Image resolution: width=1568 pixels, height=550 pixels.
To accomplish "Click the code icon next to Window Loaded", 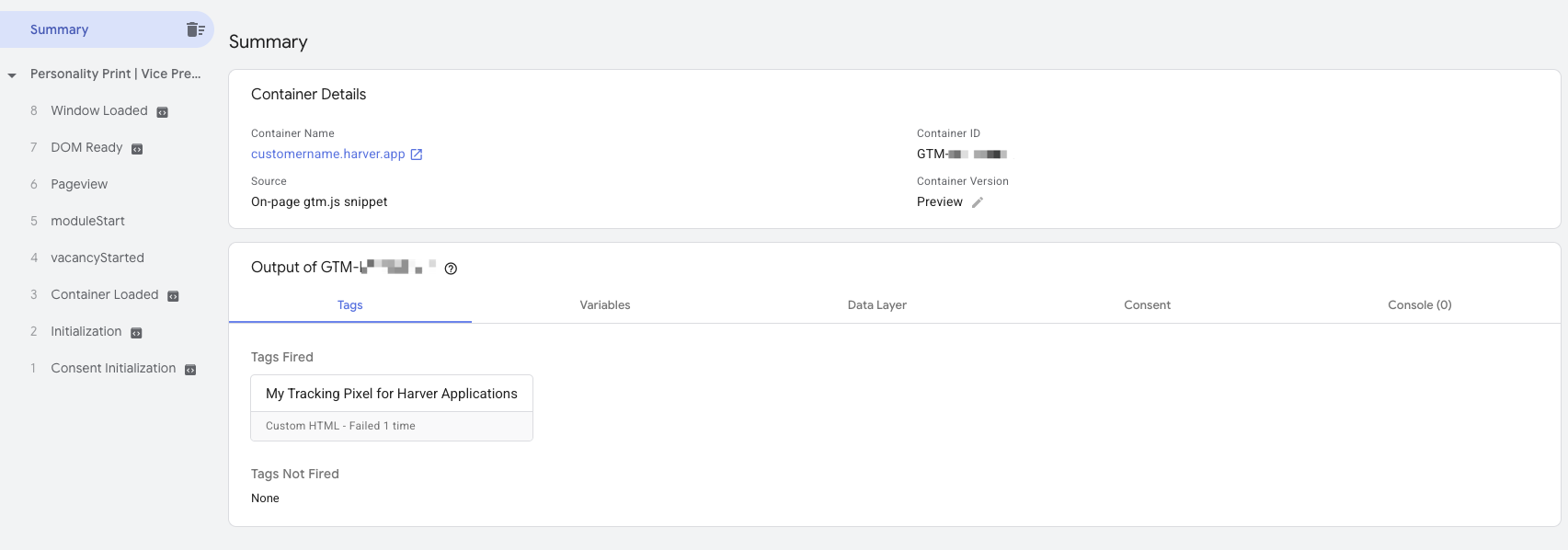I will coord(162,112).
